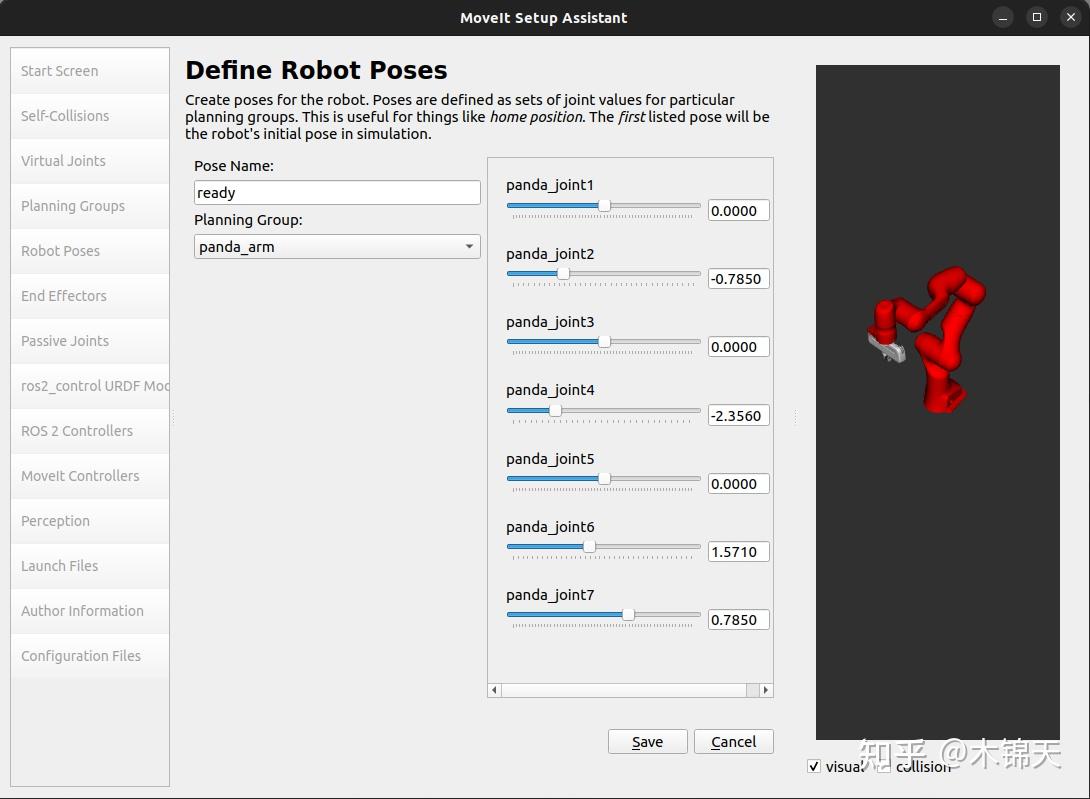Screen dimensions: 1090x799
Task: Select the Planning Groups section
Action: (72, 206)
